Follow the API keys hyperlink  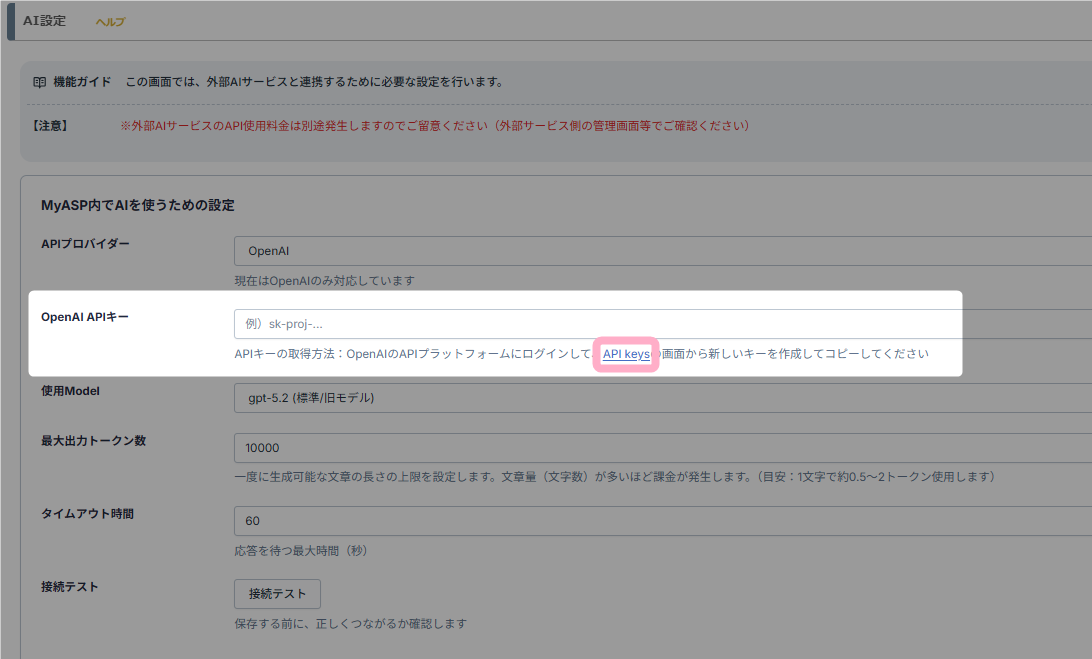pos(626,354)
